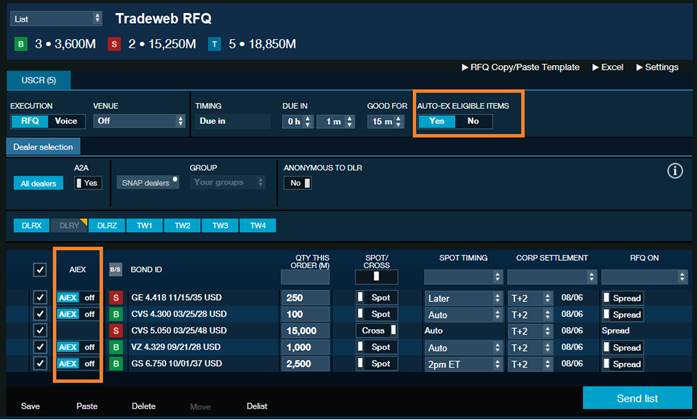
Task: Toggle Spot/Cross for GE 4.418 row
Action: (377, 298)
